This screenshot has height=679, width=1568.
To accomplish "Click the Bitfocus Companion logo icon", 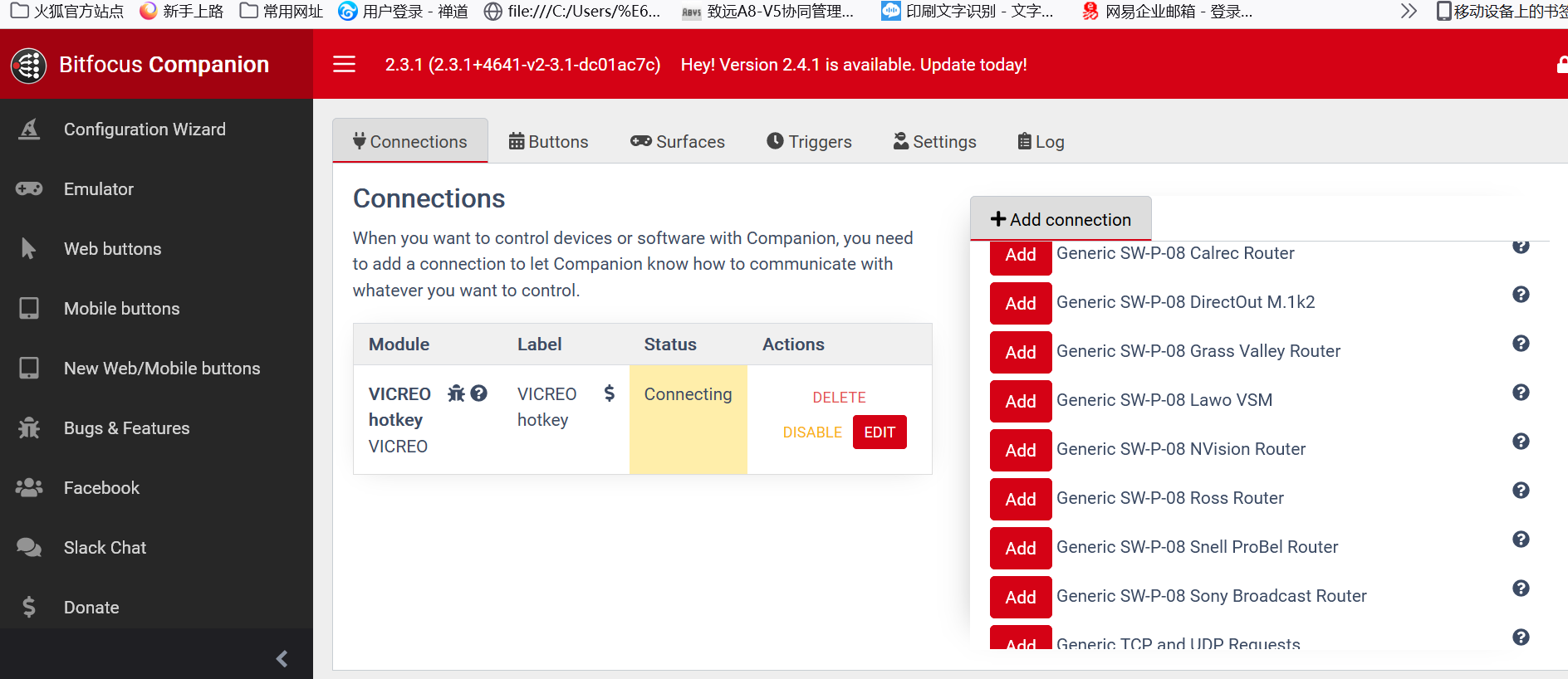I will (29, 65).
